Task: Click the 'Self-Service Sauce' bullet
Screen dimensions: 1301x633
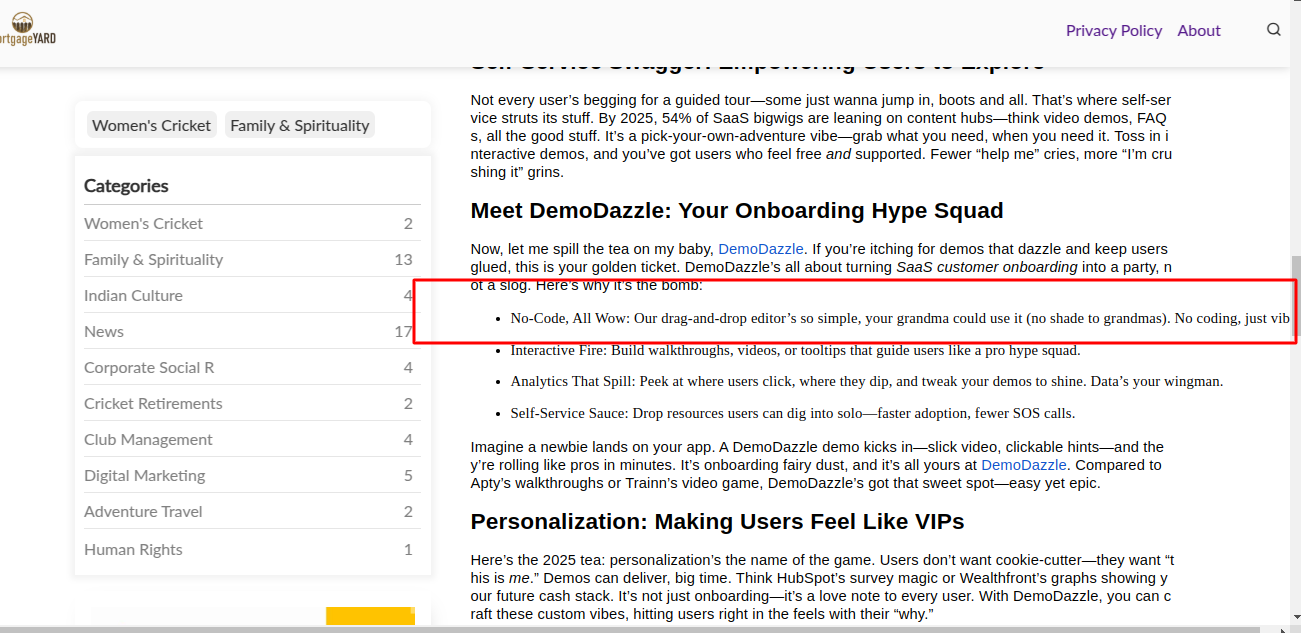Action: pos(793,413)
